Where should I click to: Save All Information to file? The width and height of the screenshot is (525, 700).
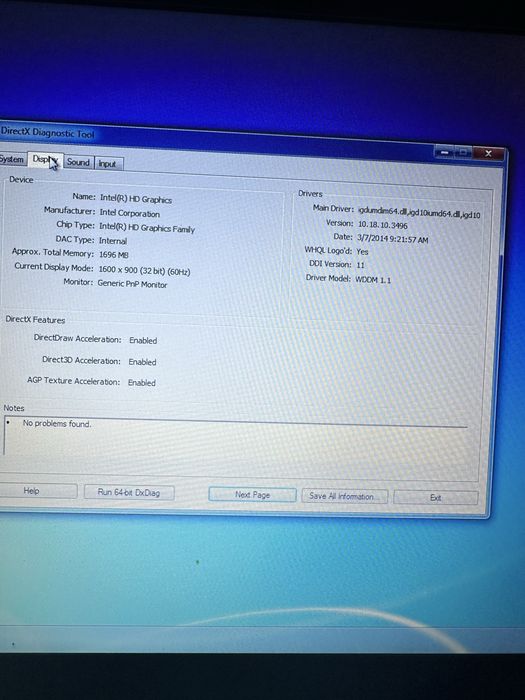coord(345,496)
